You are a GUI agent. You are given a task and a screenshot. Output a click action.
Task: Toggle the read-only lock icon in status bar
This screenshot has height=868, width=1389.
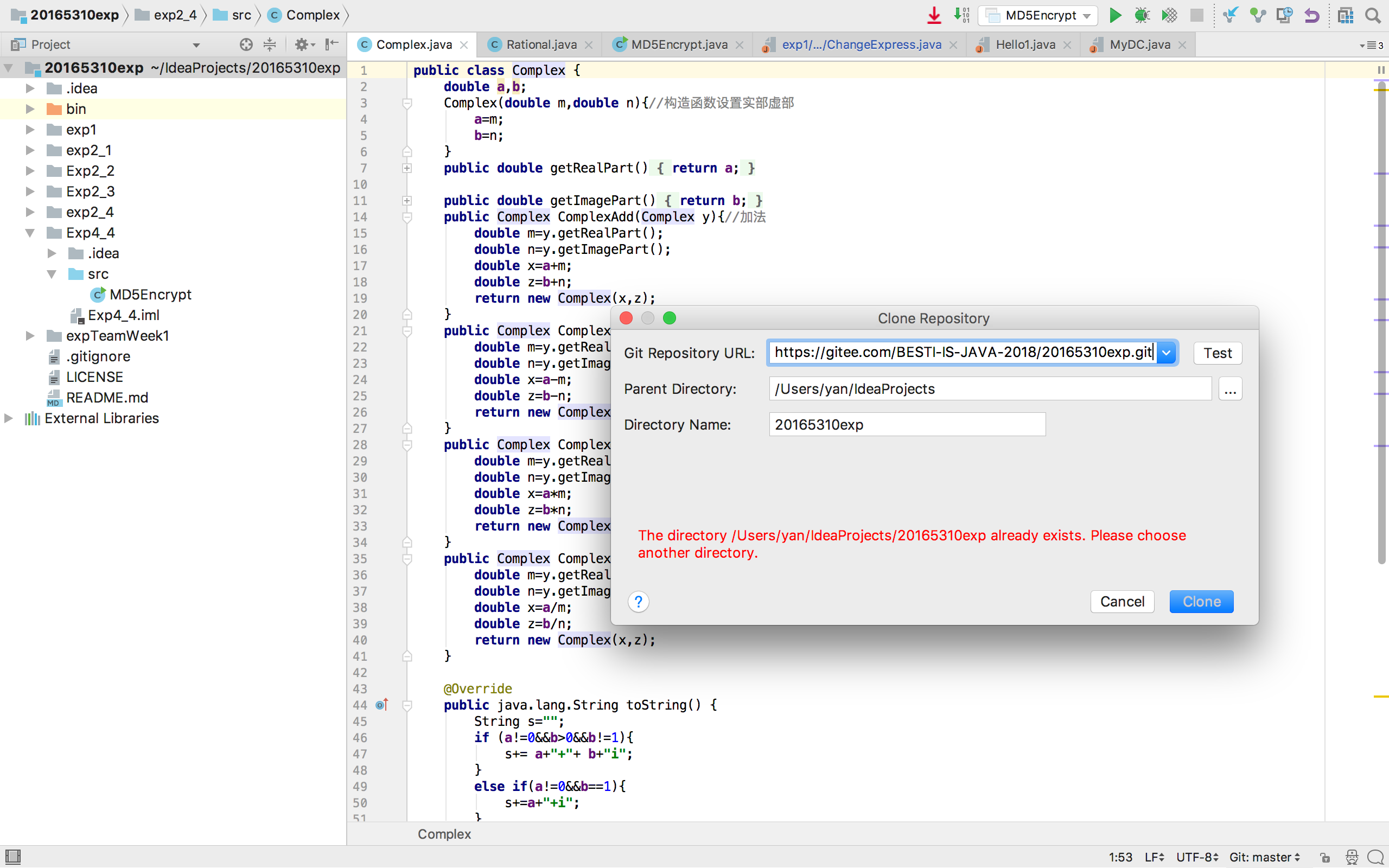click(x=1325, y=857)
